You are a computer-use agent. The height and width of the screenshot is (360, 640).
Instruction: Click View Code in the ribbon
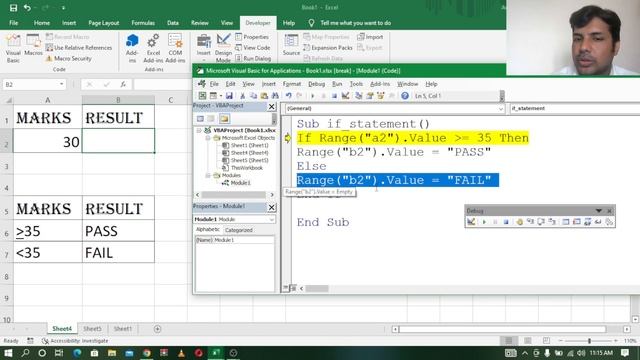(x=253, y=48)
